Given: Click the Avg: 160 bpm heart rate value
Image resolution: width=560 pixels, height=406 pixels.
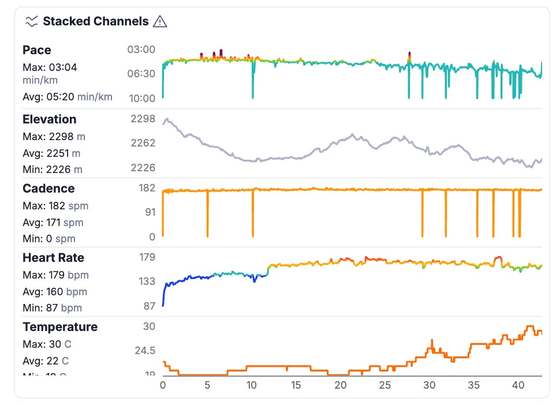Looking at the screenshot, I should click(x=55, y=292).
